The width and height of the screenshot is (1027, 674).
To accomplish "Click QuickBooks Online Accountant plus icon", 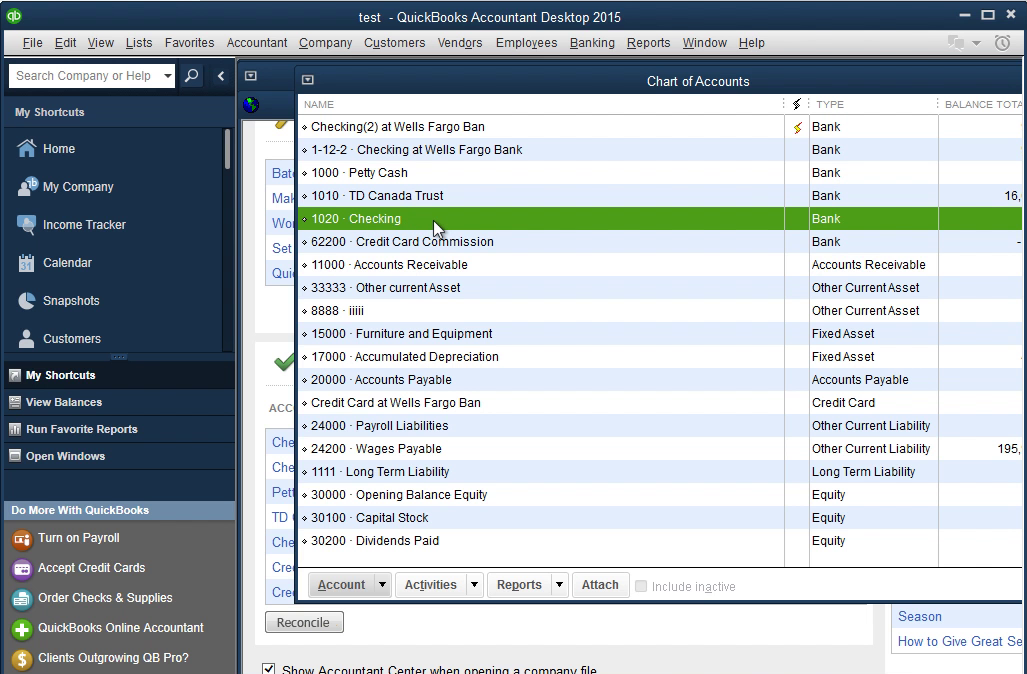I will coord(22,629).
